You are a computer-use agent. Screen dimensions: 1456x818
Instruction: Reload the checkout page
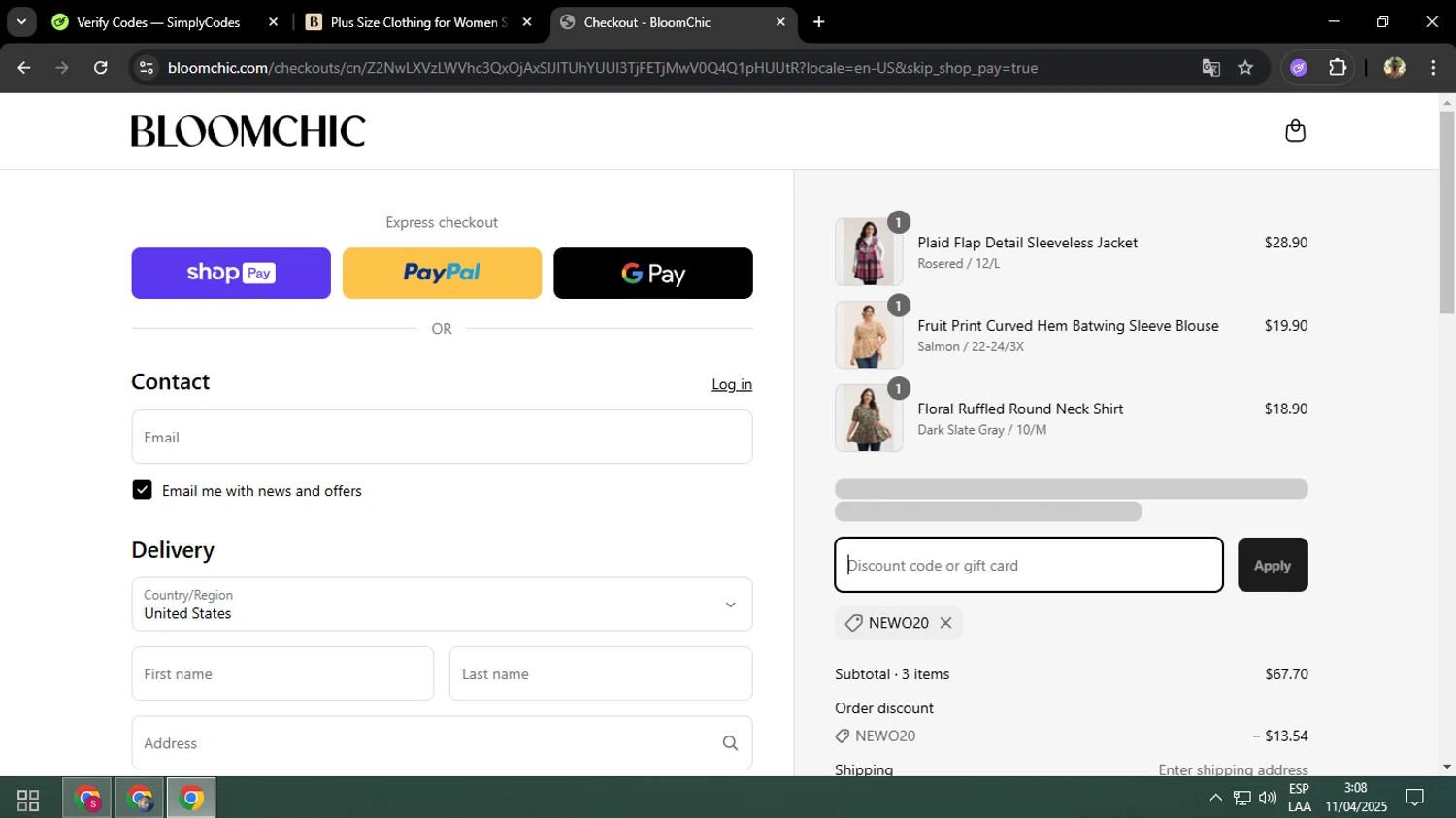pos(101,68)
